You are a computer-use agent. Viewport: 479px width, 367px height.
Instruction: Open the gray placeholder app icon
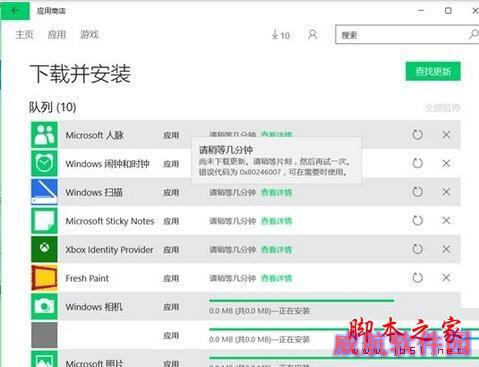click(44, 335)
